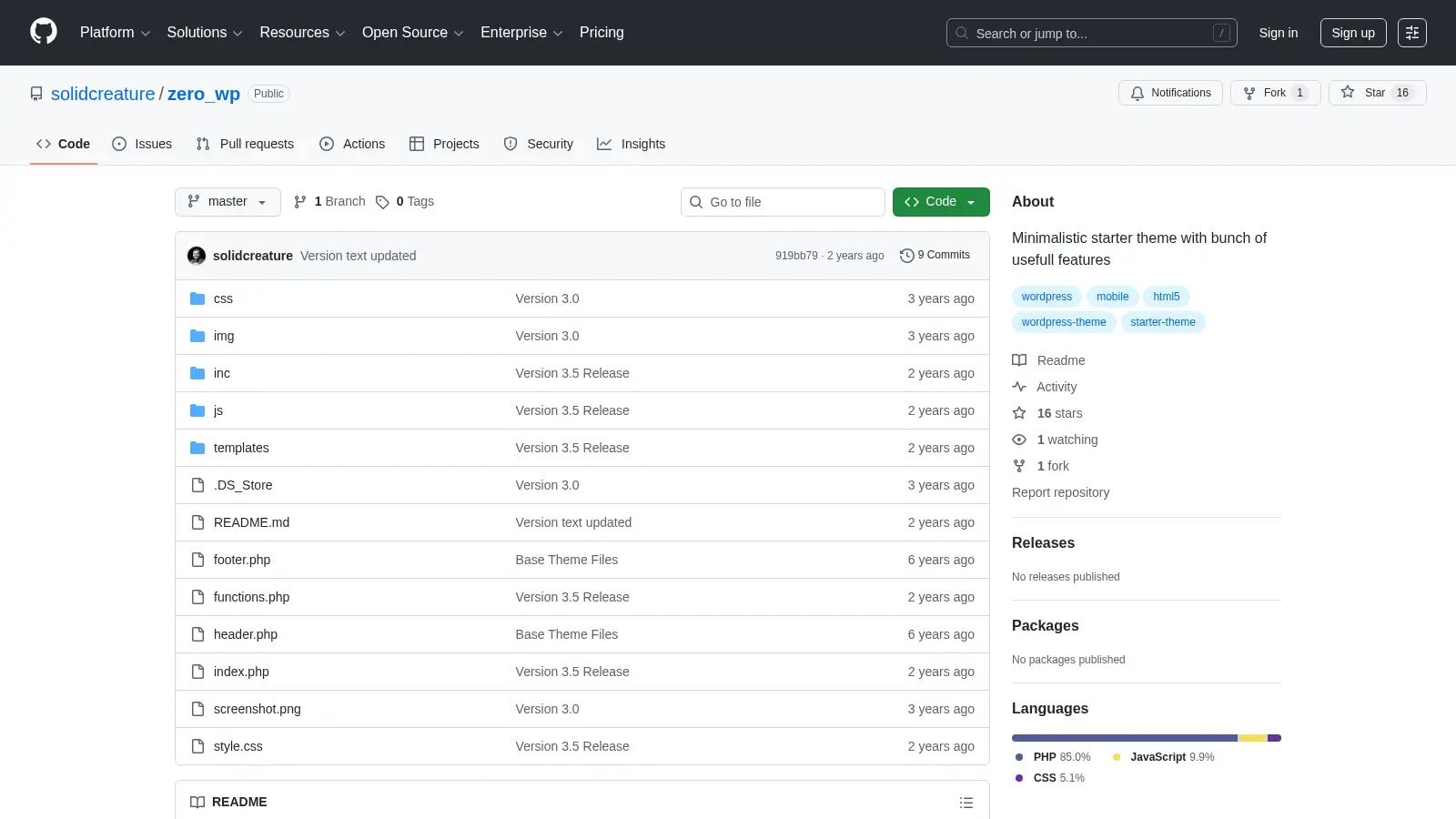Click the eye icon beside 1 watching

[x=1019, y=440]
